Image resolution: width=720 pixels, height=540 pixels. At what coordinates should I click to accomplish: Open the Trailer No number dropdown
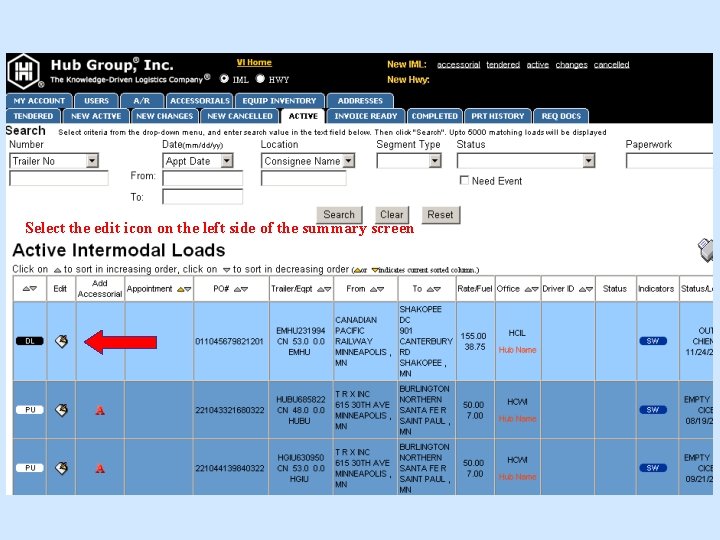(x=54, y=161)
